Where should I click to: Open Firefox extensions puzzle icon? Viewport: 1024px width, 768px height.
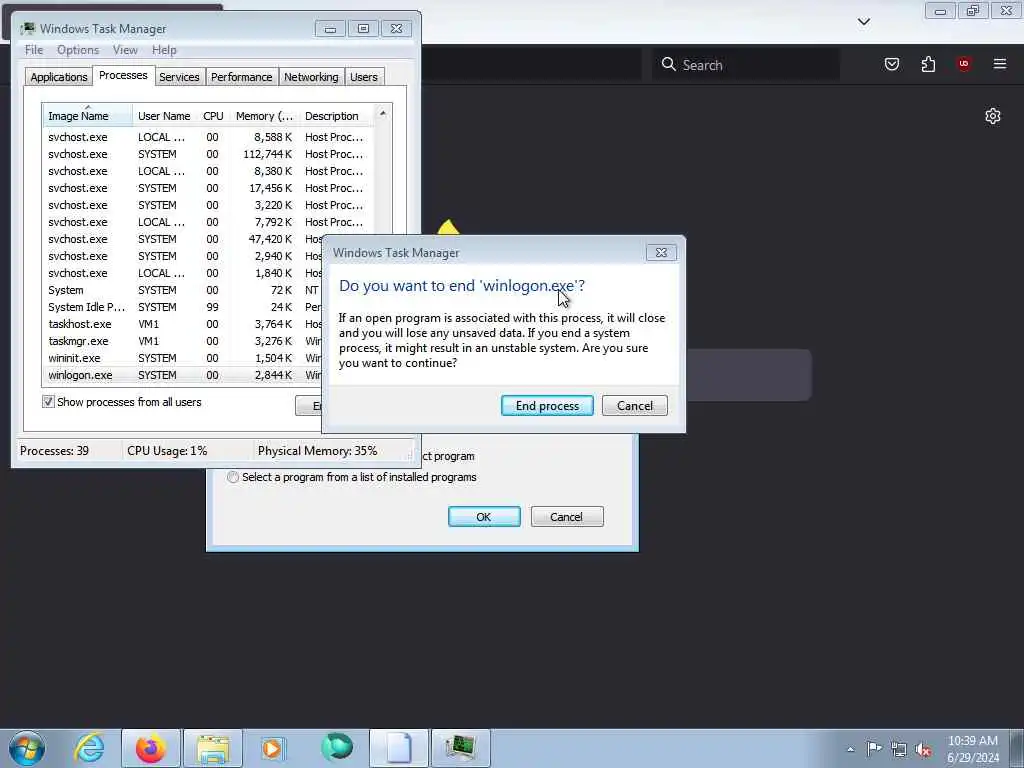click(928, 64)
